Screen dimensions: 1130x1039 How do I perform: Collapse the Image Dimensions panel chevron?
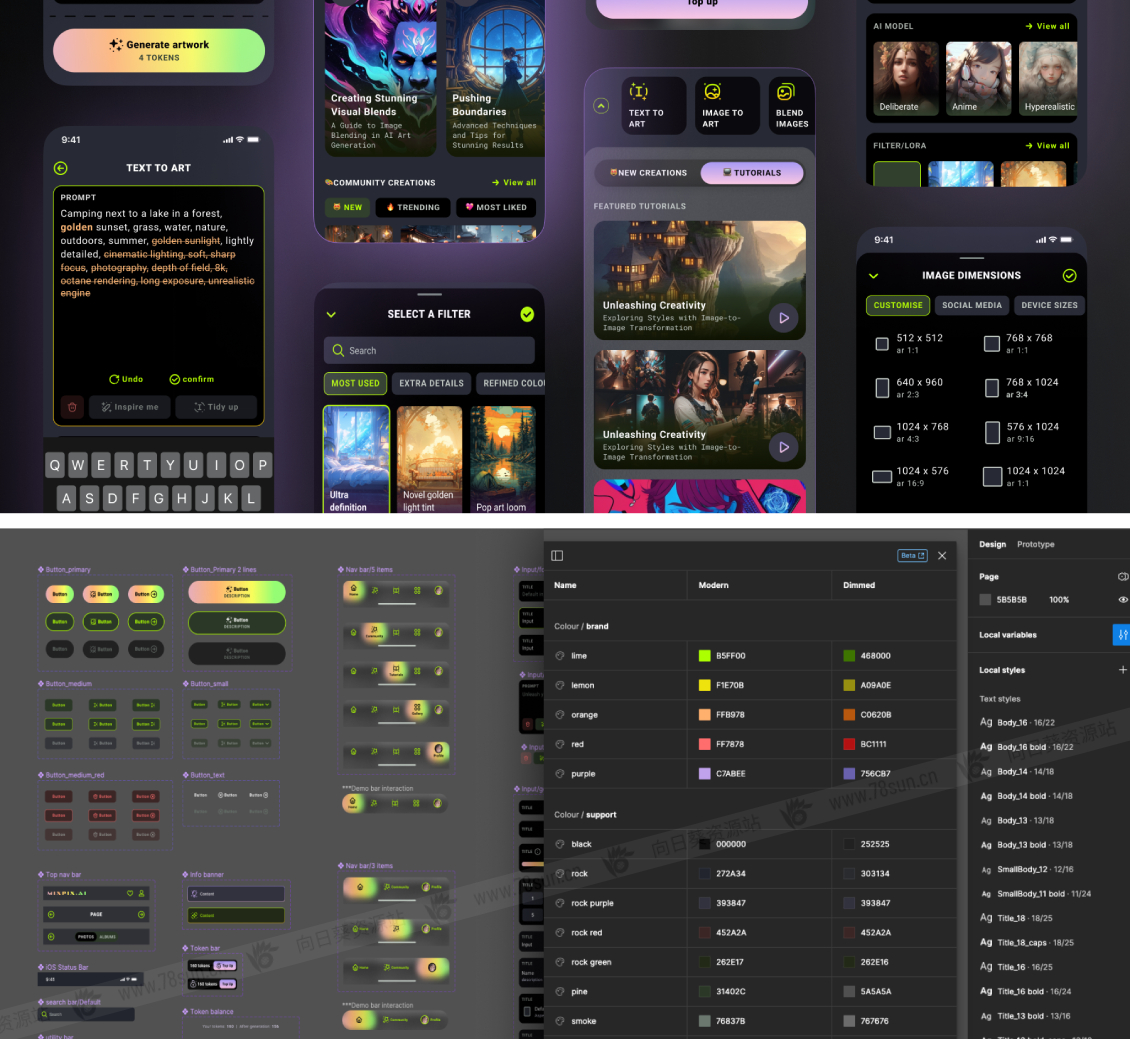pos(873,276)
